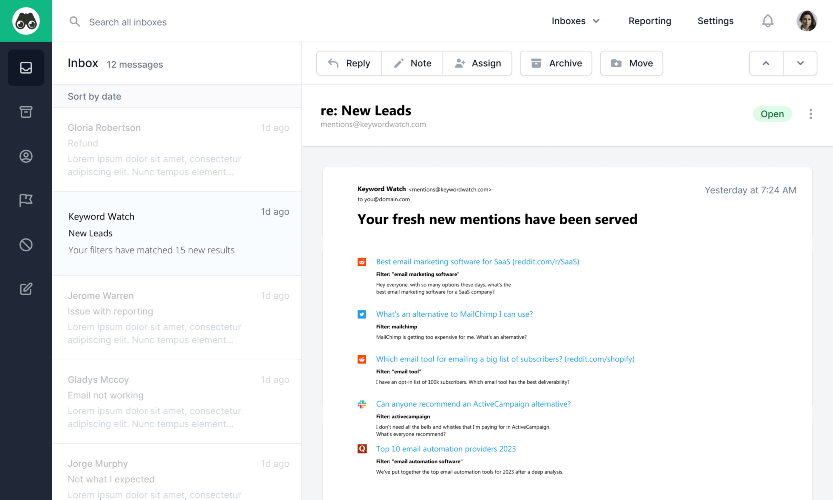Open the user profile avatar
Viewport: 833px width, 500px height.
806,21
